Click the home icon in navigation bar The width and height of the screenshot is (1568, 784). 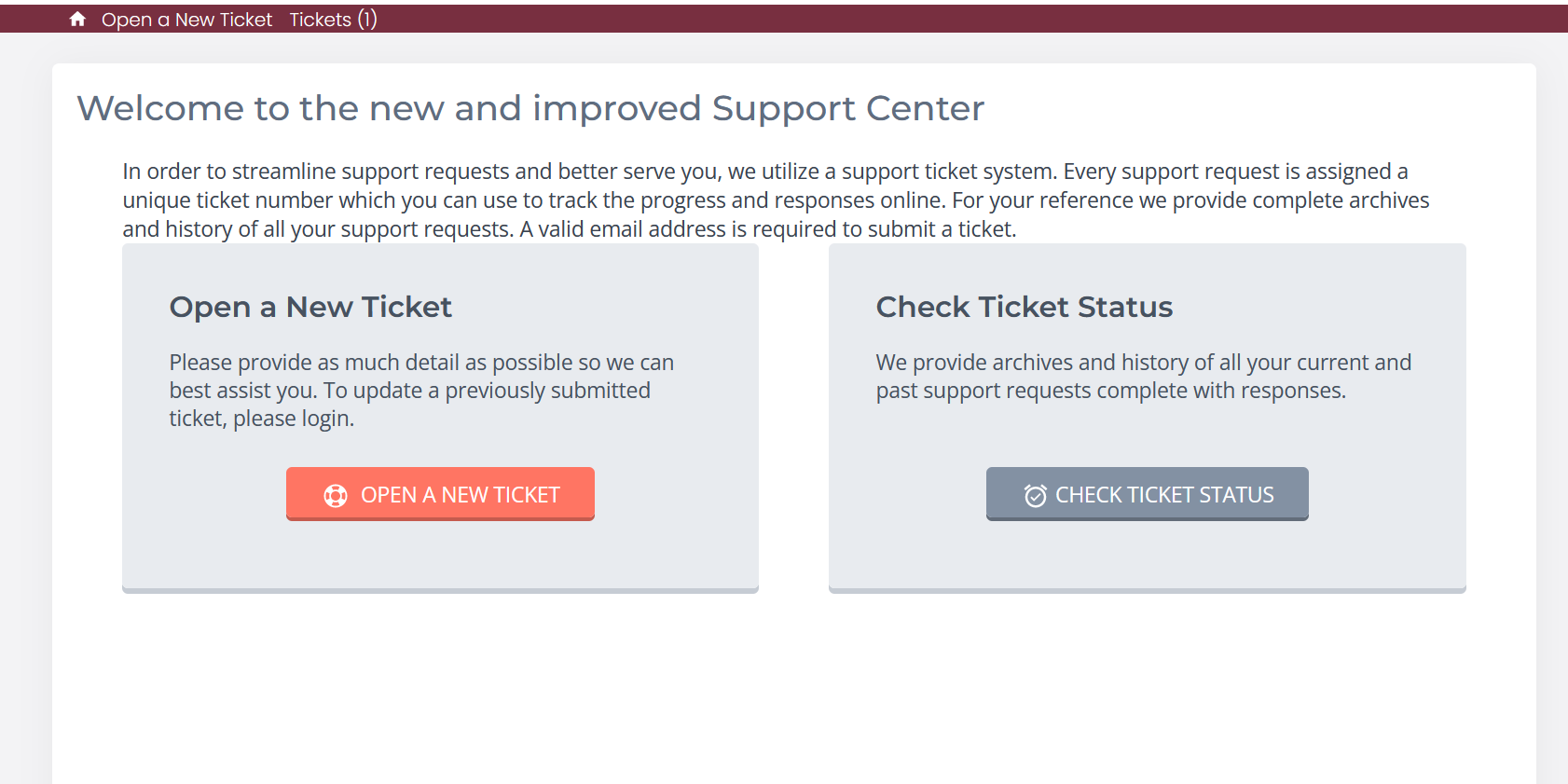77,20
